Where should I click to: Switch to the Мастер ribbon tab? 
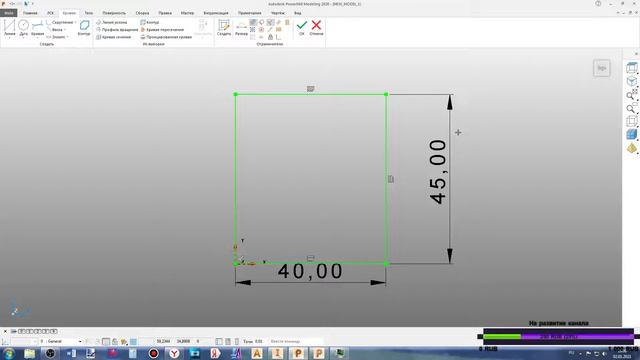[187, 13]
